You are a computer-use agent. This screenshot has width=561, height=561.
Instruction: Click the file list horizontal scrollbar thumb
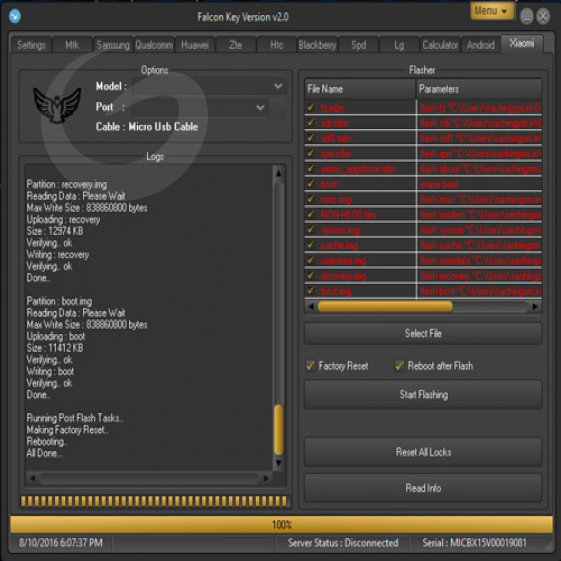point(385,307)
